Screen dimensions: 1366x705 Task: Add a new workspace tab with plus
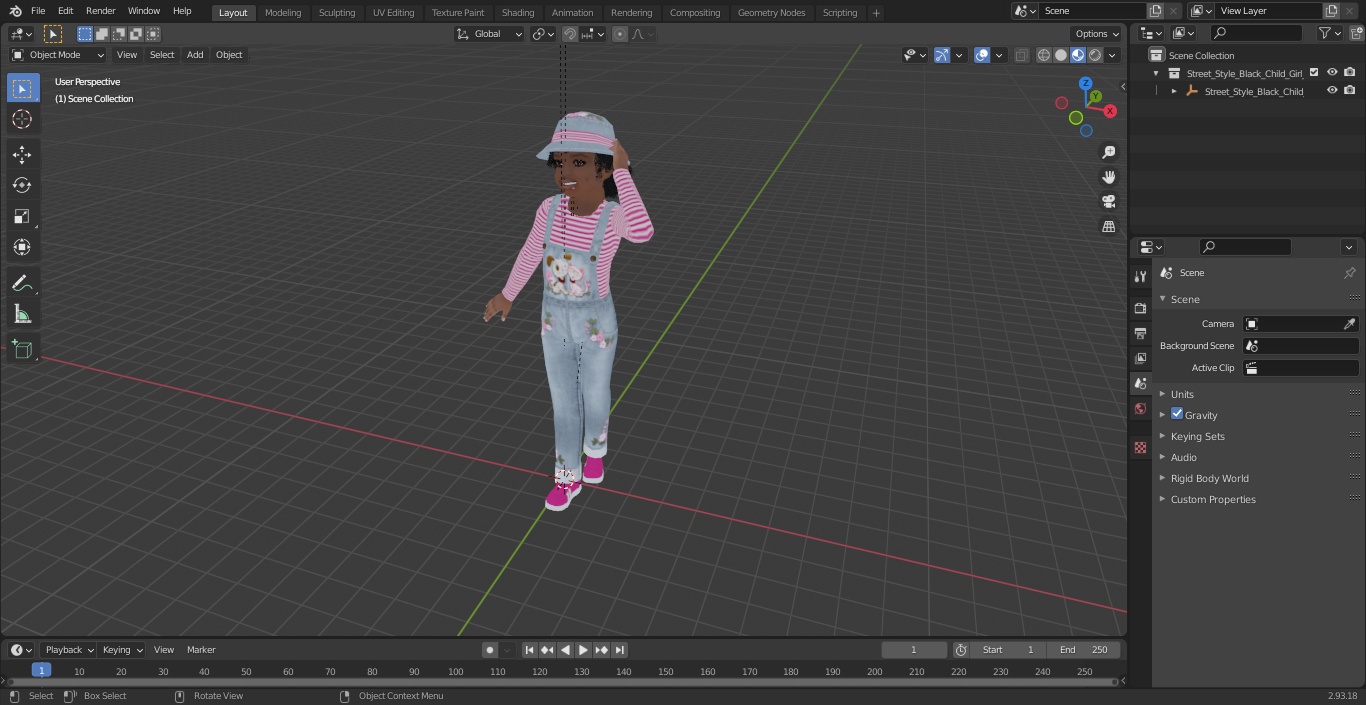[876, 13]
